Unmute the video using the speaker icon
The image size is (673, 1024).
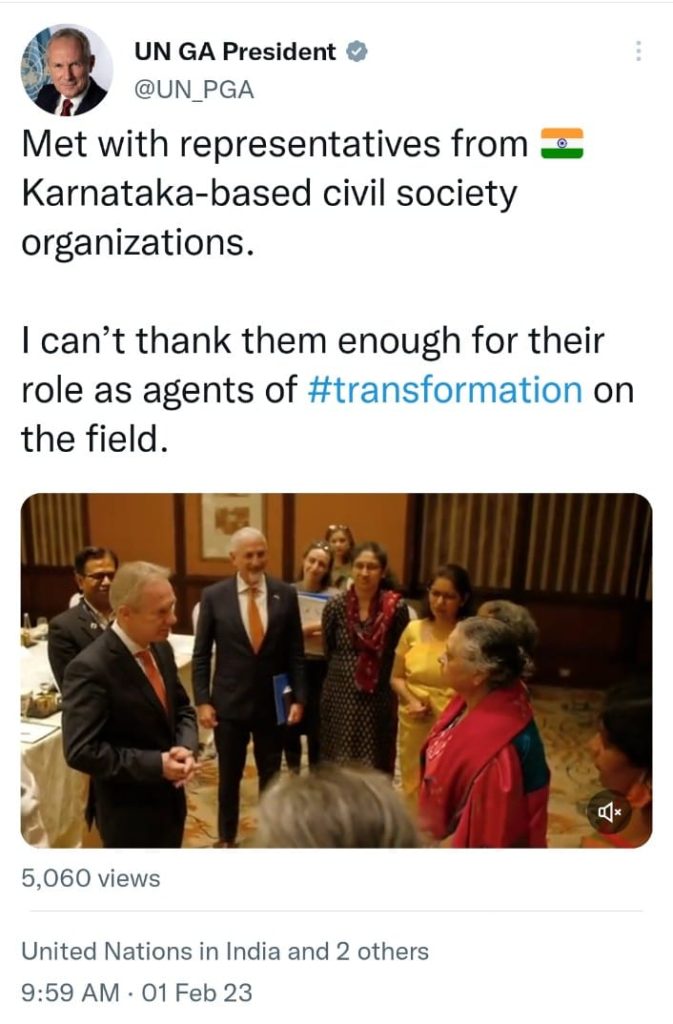pyautogui.click(x=610, y=812)
